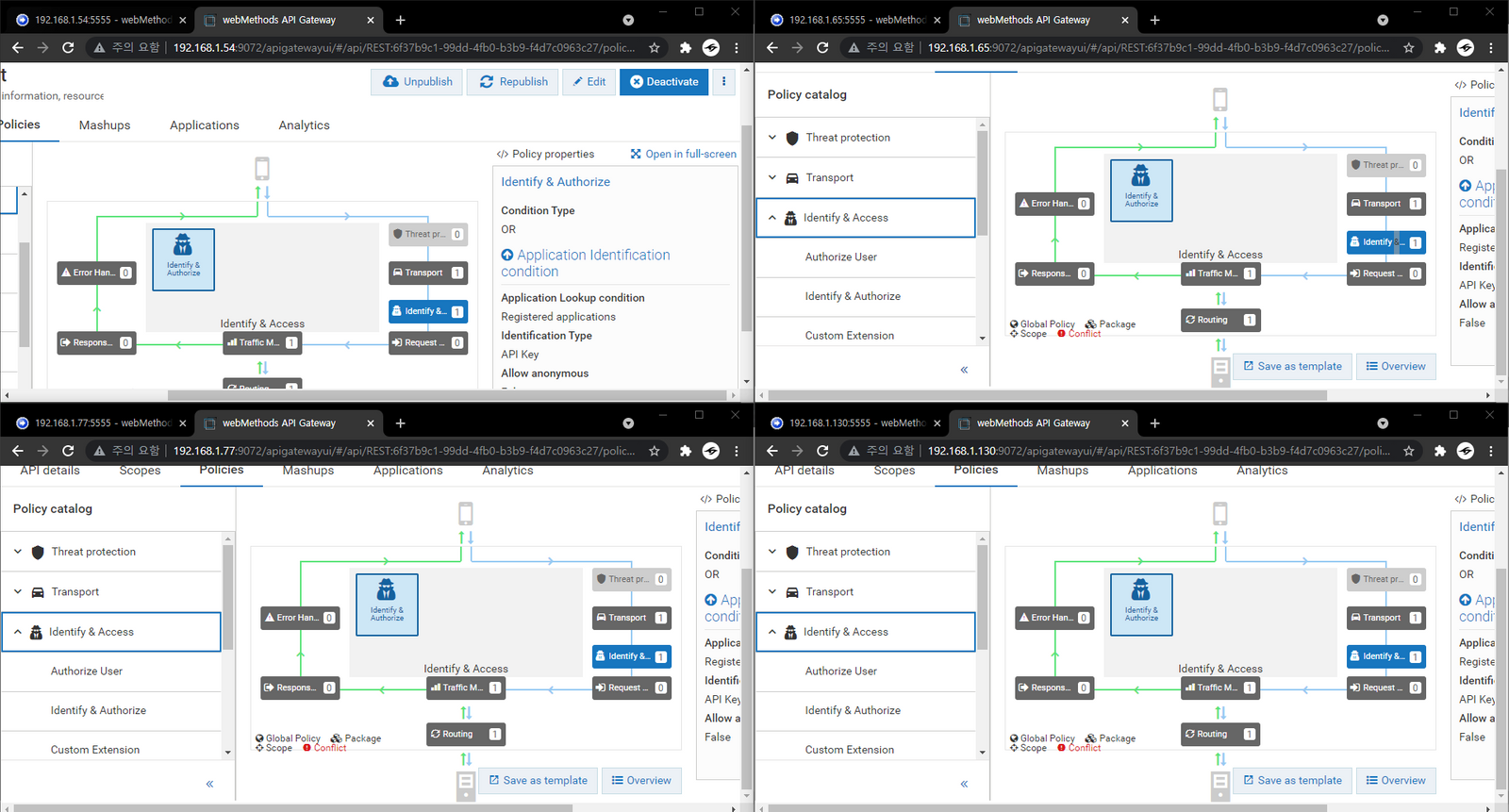Click Identify & Authorize tile in 192.168.1.130 diagram

(1141, 605)
